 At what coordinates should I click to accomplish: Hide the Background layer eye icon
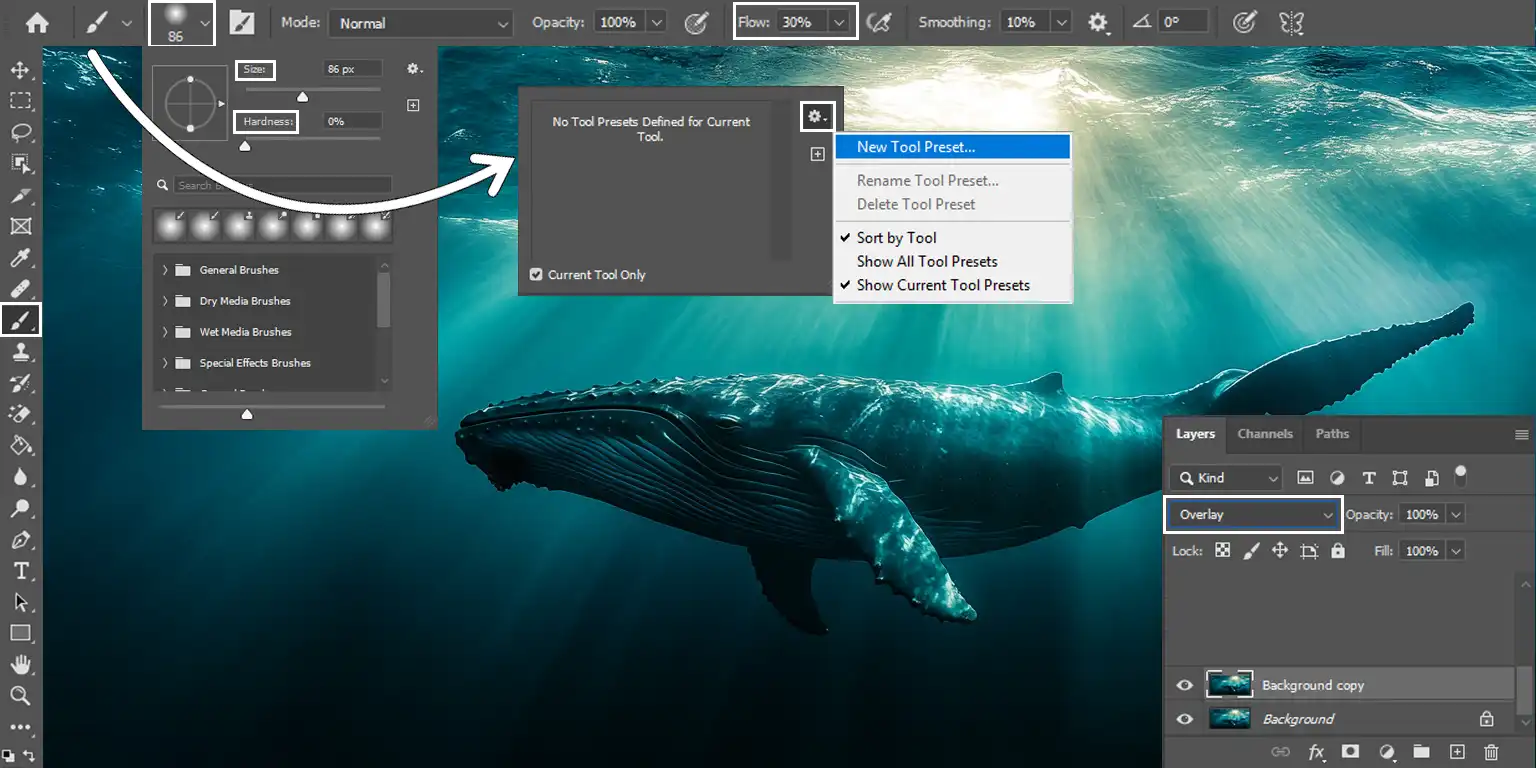(1185, 718)
